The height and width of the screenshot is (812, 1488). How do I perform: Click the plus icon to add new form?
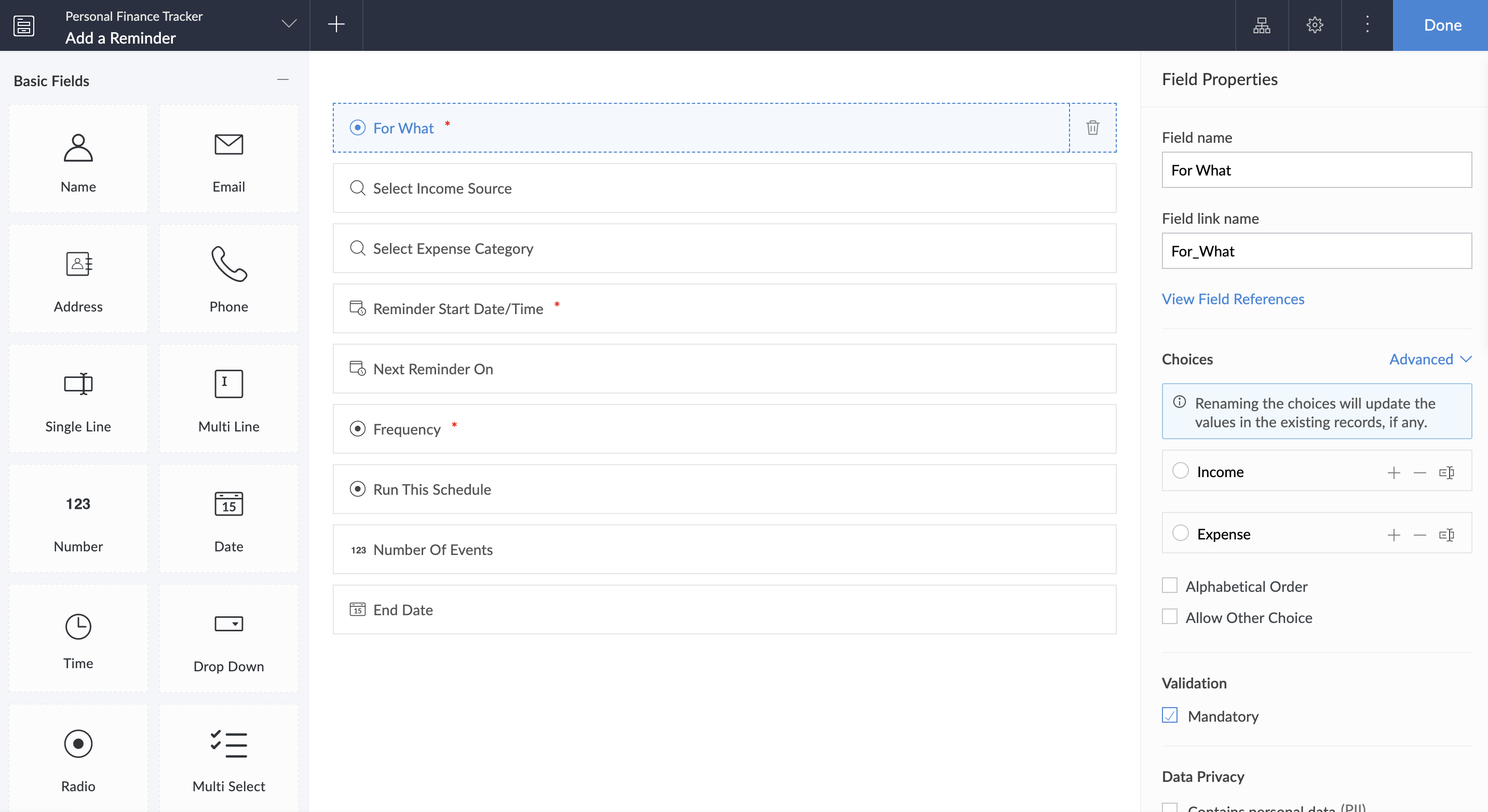336,25
